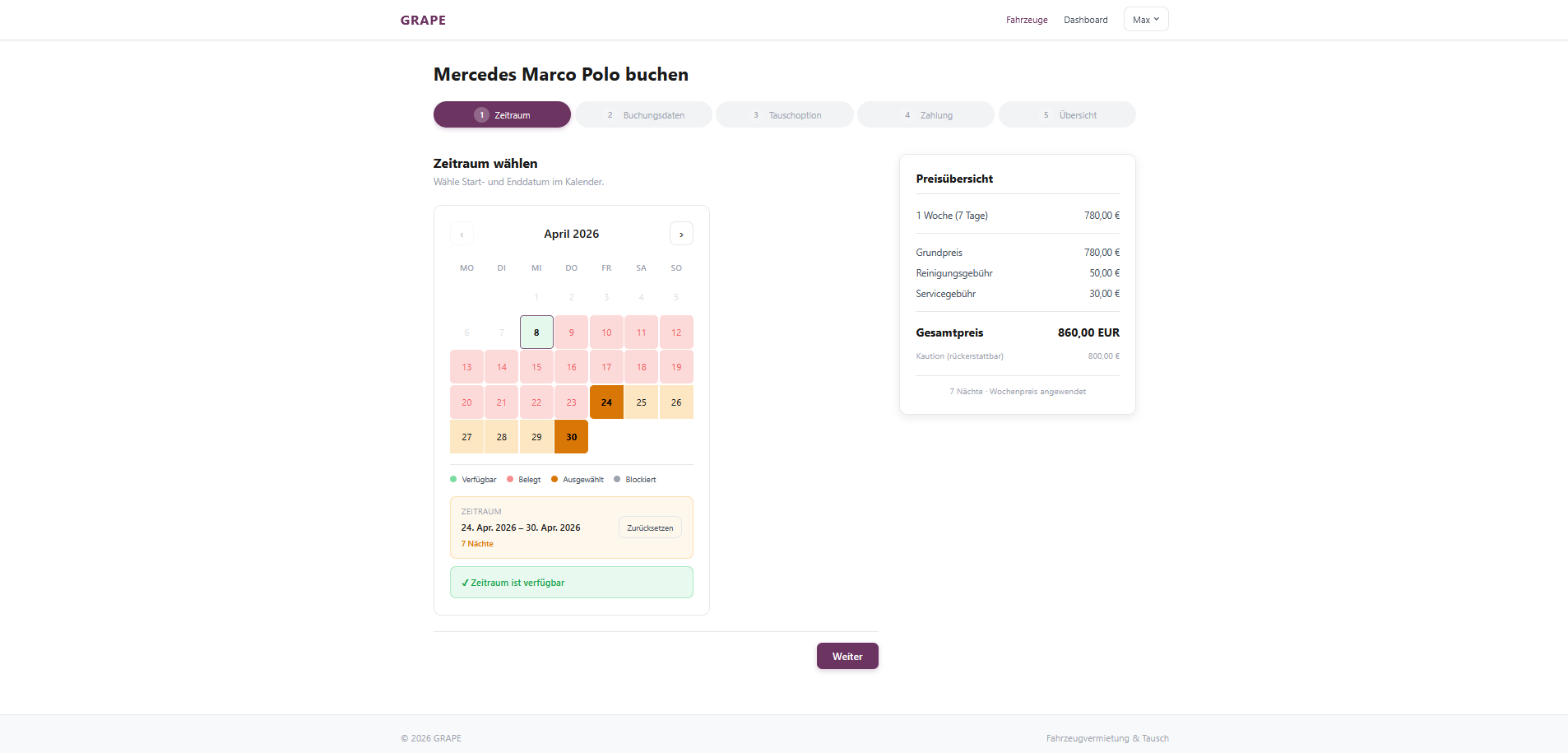Select the Zeitraum step
This screenshot has height=753, width=1568.
click(x=502, y=115)
